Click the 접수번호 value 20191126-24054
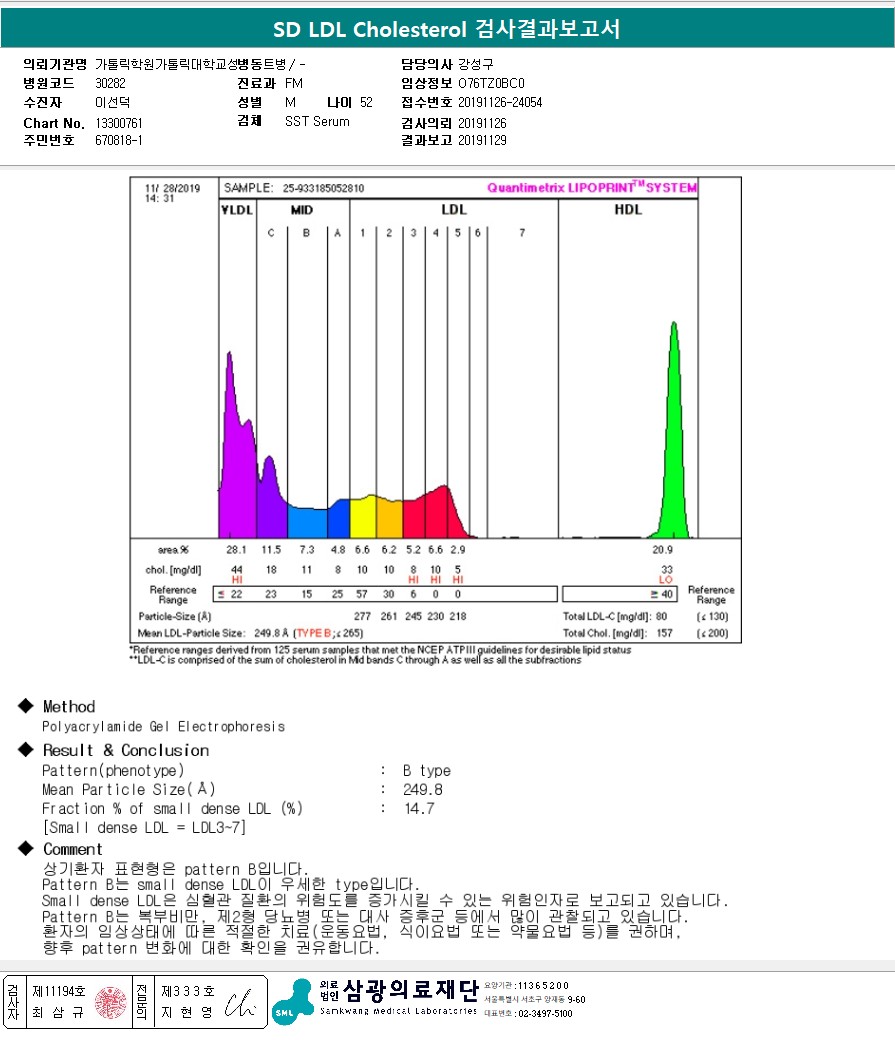This screenshot has width=895, height=1040. [500, 102]
